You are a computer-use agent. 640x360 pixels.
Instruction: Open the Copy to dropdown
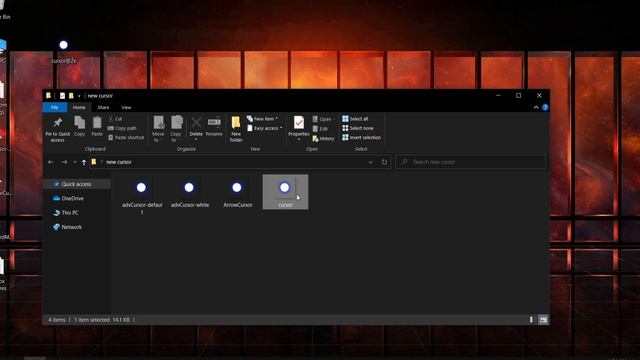(176, 129)
